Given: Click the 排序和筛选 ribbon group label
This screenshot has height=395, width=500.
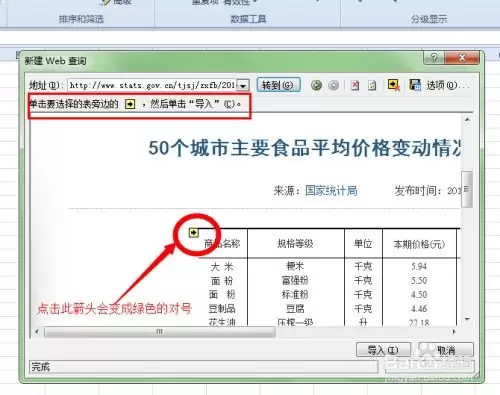Looking at the screenshot, I should [x=81, y=19].
